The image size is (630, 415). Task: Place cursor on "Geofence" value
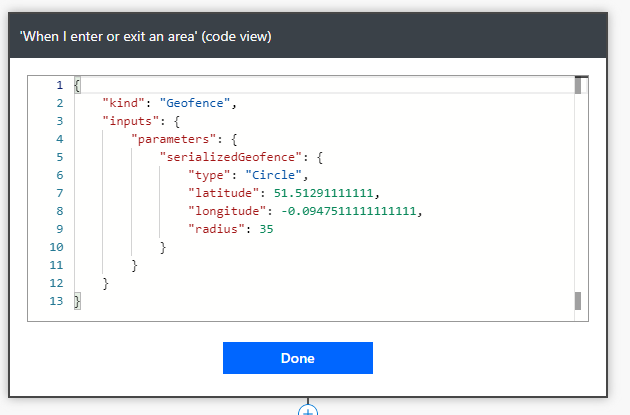tap(195, 103)
